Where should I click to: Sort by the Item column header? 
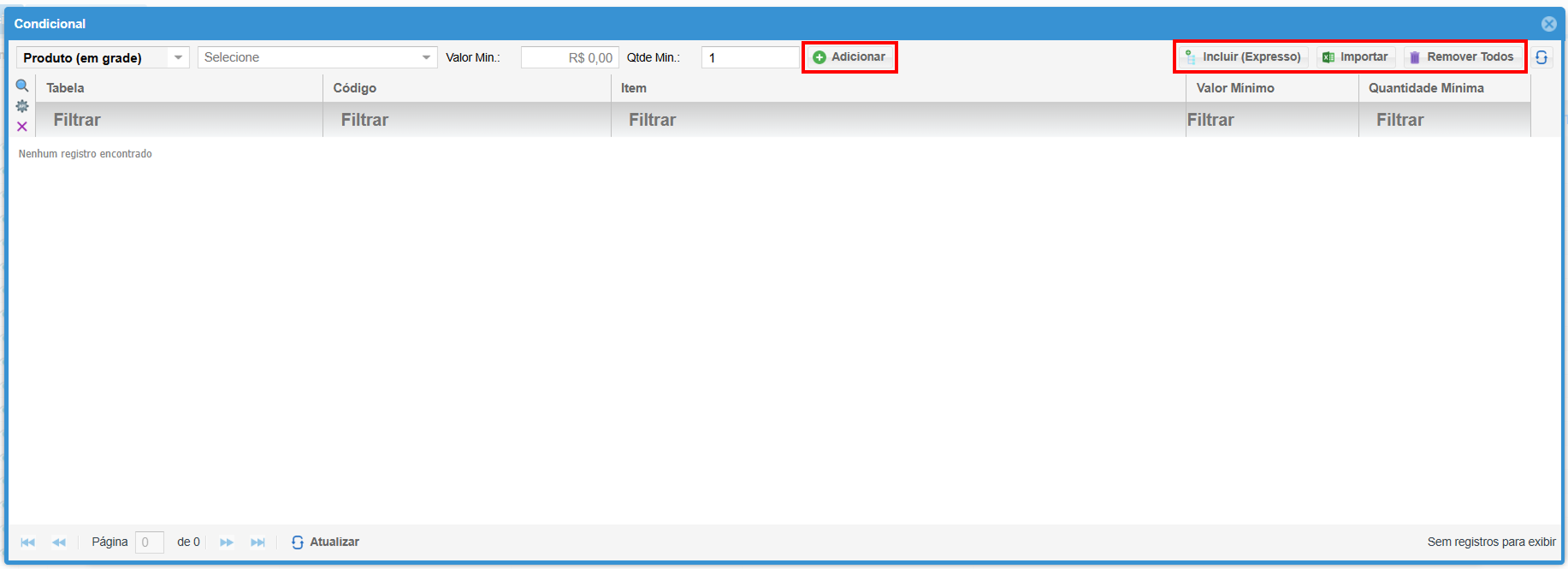click(897, 88)
